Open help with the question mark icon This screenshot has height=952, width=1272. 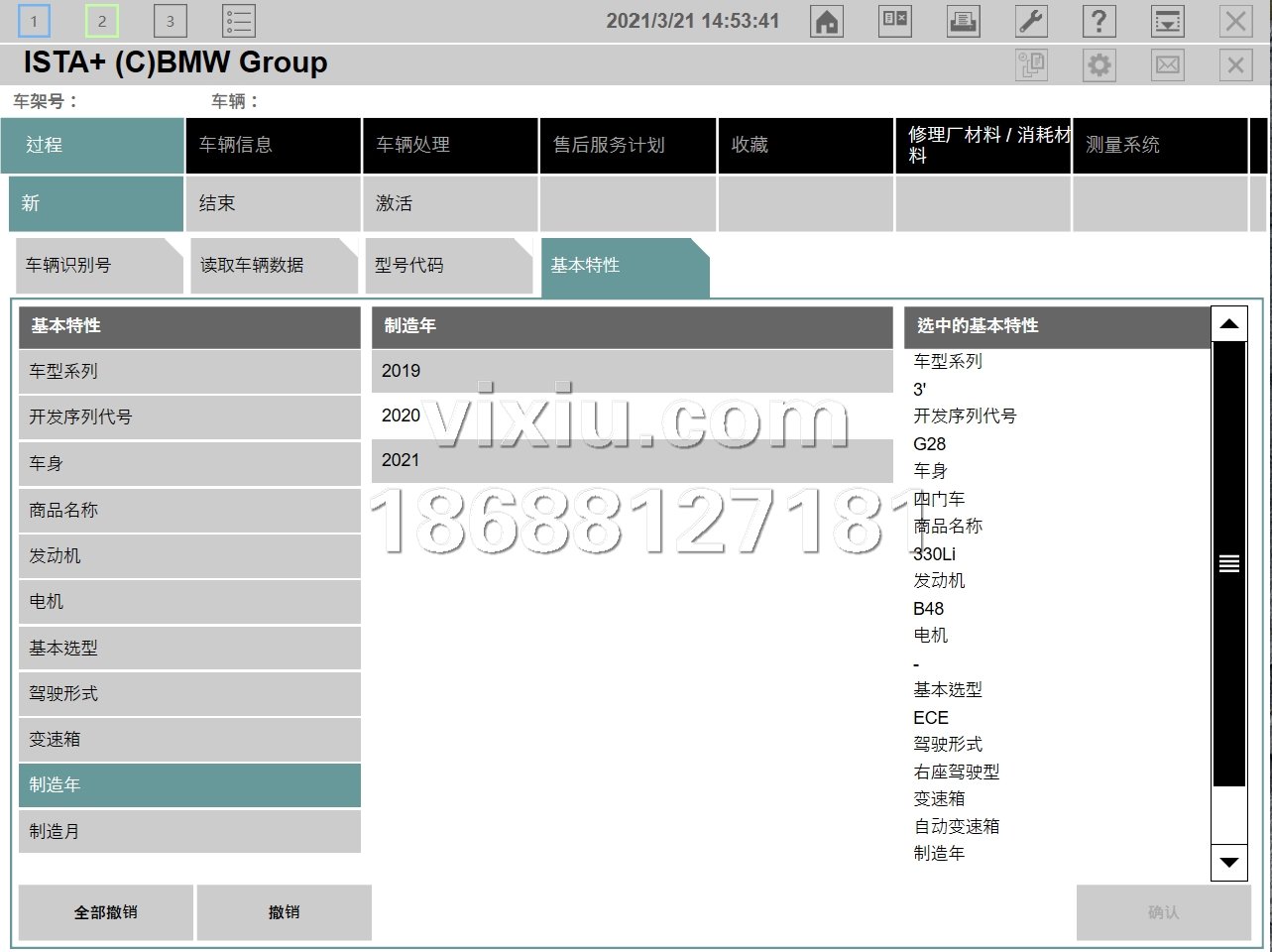[1099, 21]
